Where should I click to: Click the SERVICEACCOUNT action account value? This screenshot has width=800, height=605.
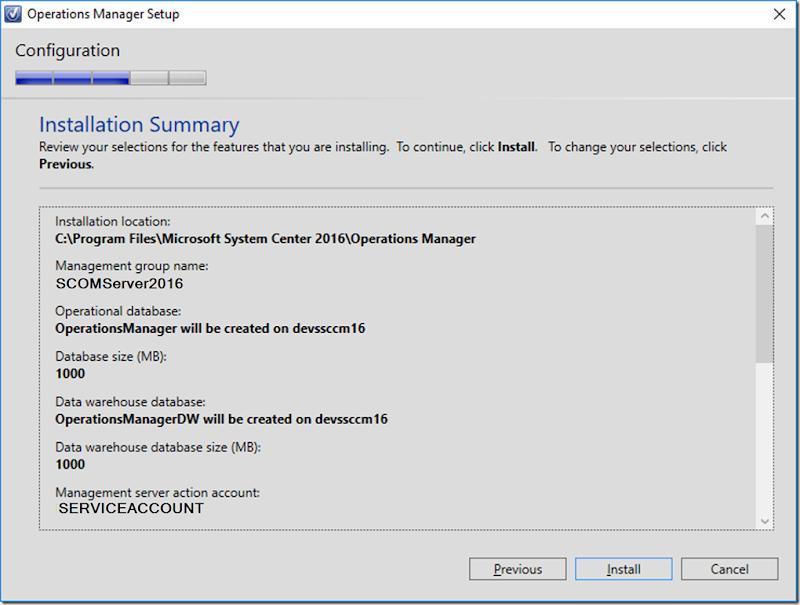[131, 508]
